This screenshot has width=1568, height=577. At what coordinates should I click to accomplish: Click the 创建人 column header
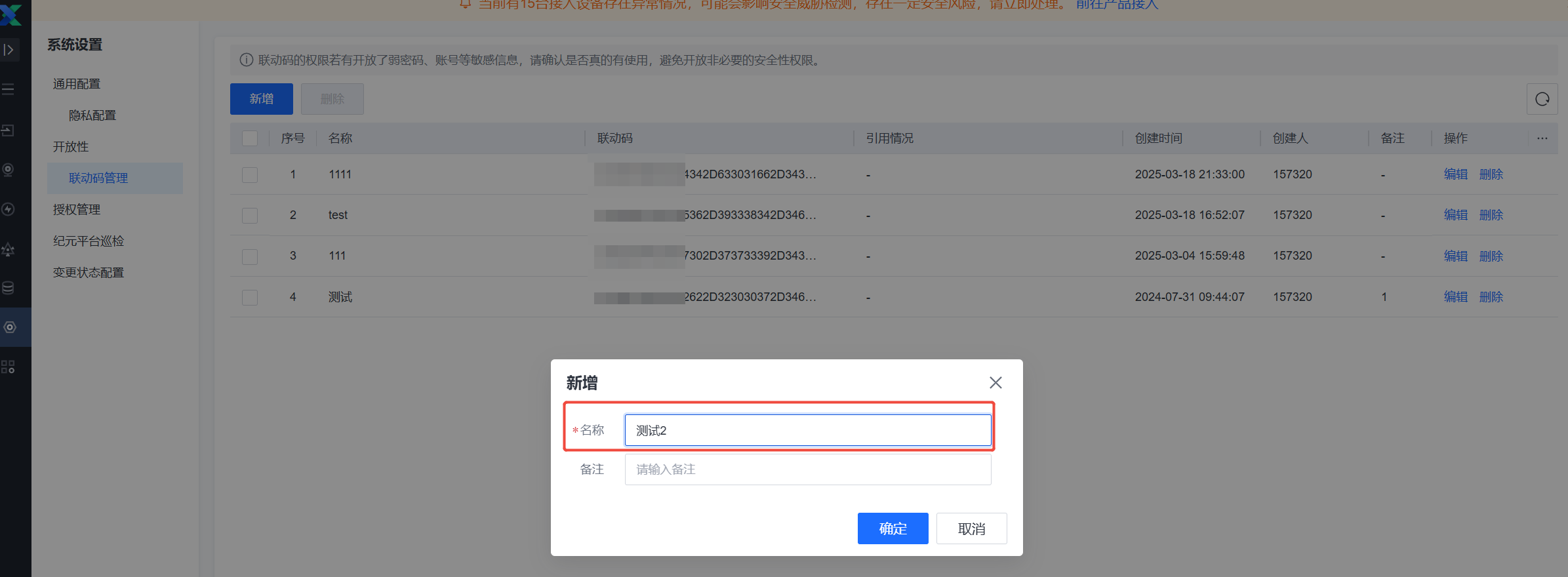pos(1291,138)
